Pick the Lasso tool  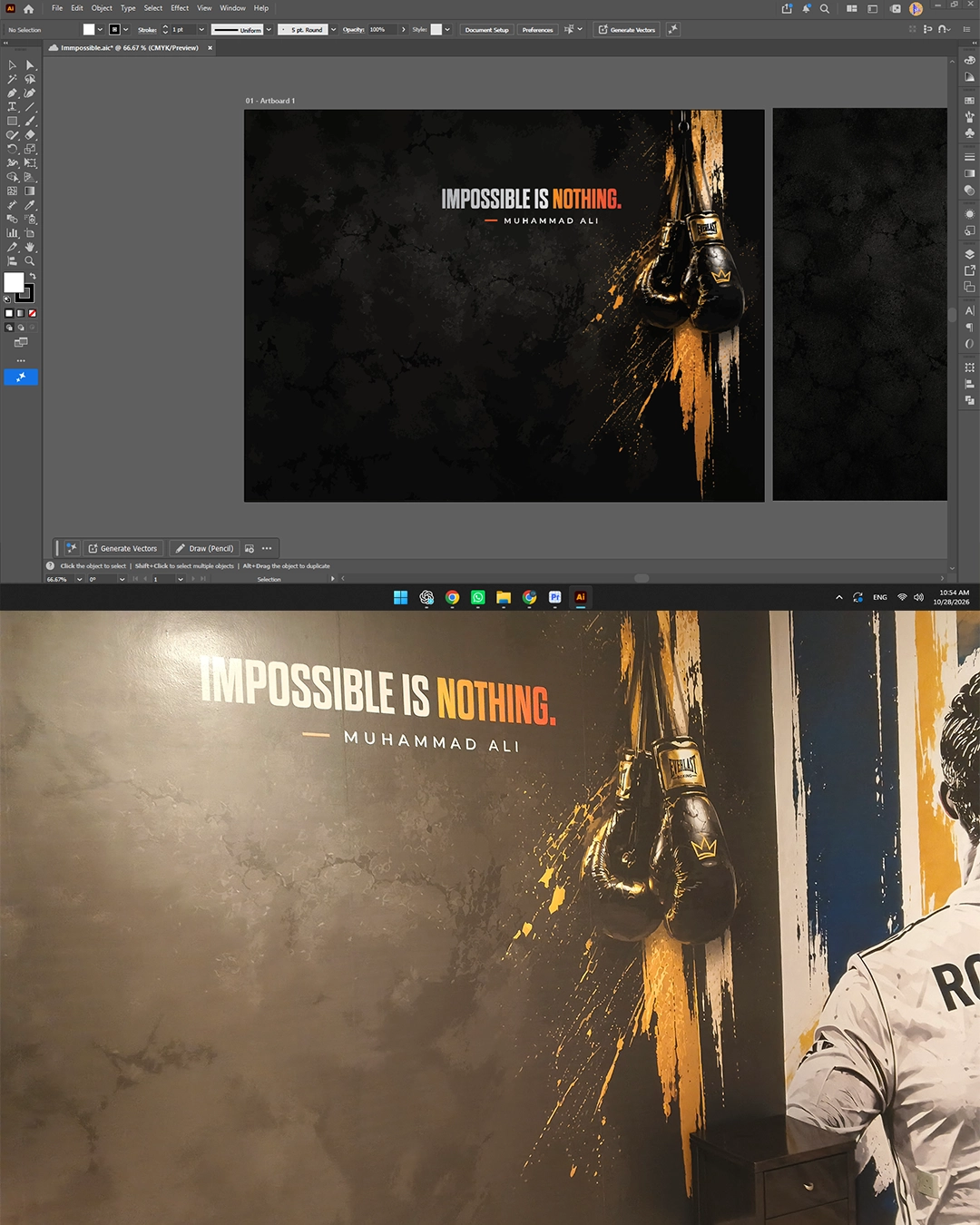(30, 79)
